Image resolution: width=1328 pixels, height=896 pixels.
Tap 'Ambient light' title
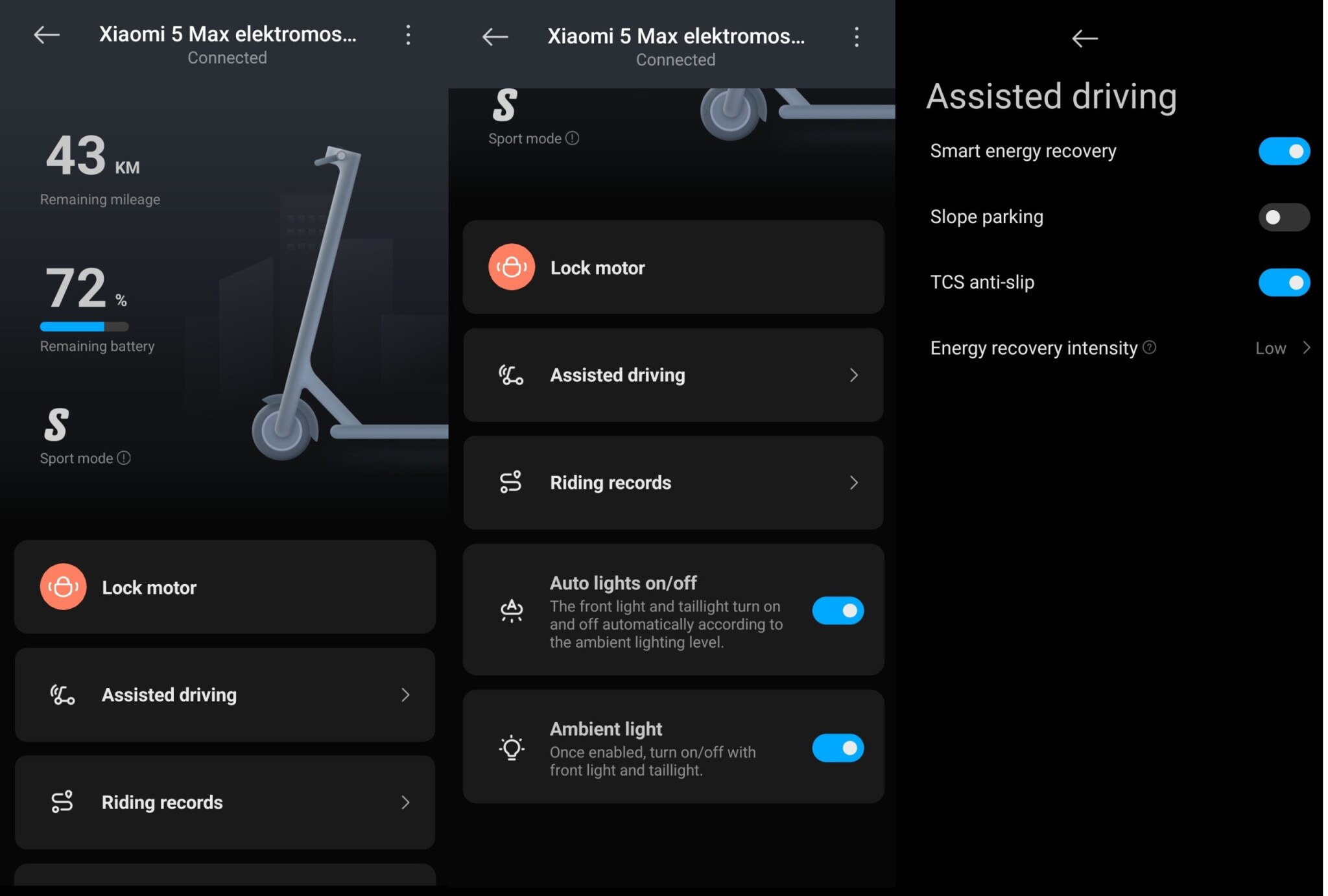click(606, 729)
